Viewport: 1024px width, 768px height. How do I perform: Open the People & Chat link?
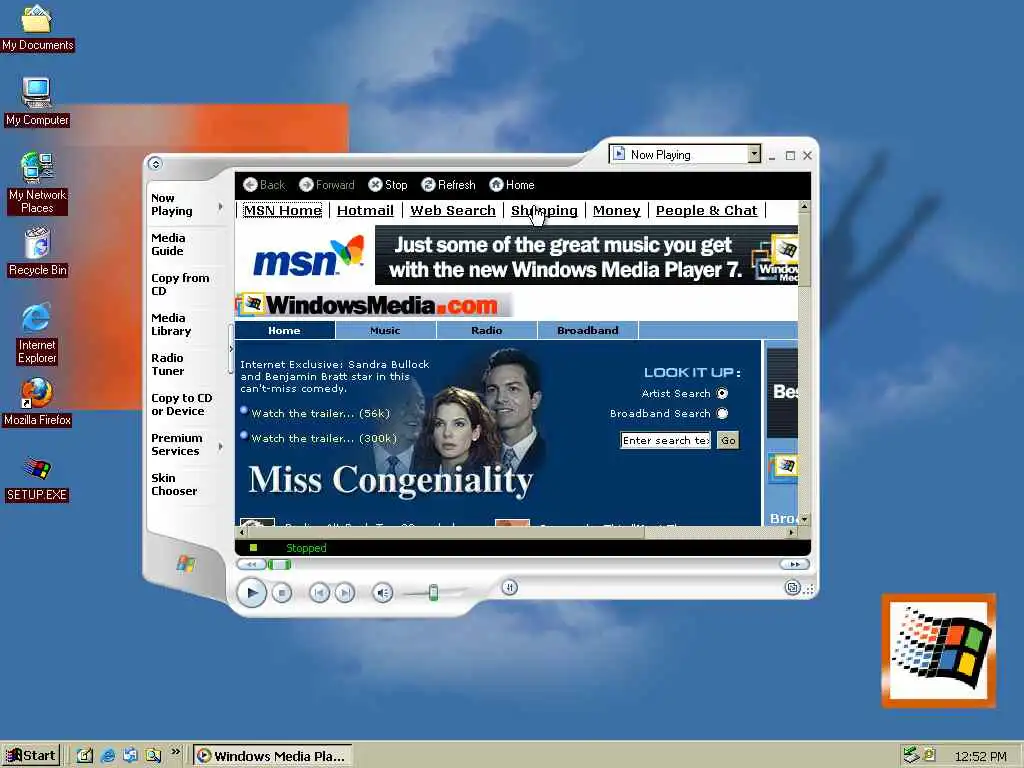pyautogui.click(x=707, y=210)
